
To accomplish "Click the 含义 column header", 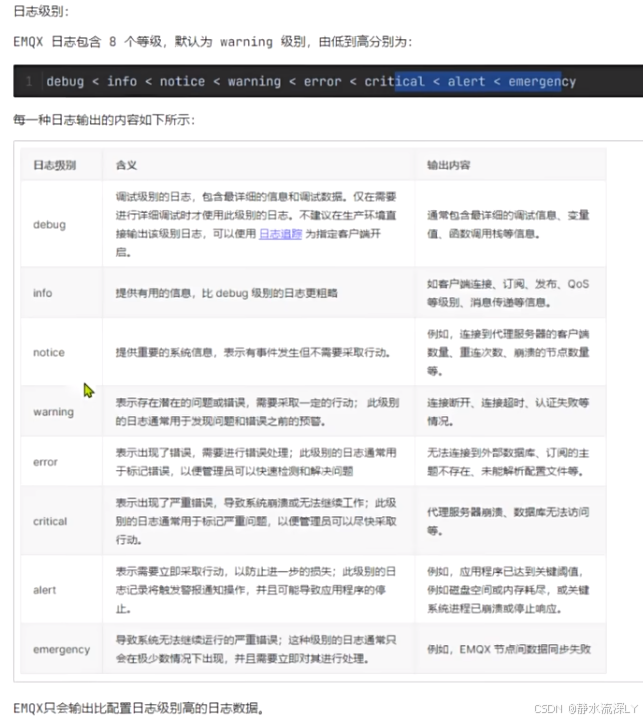I will click(x=126, y=165).
